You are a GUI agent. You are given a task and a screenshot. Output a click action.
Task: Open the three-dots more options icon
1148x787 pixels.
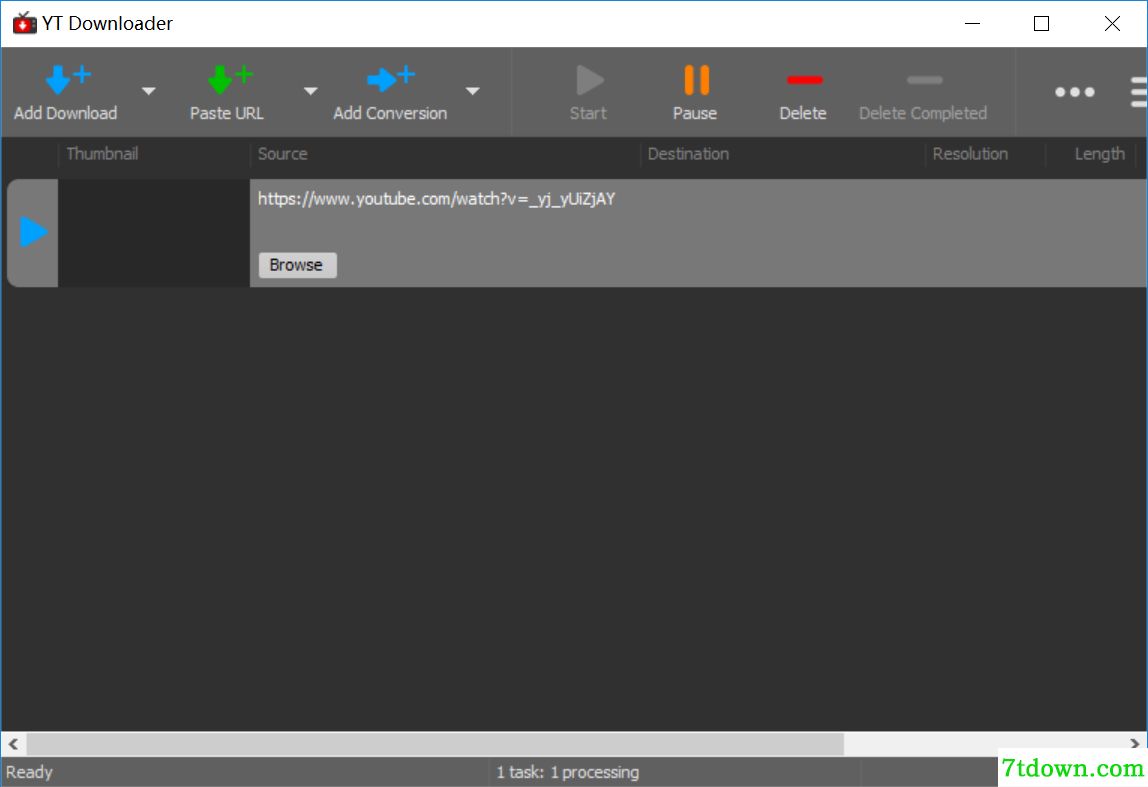[1074, 92]
